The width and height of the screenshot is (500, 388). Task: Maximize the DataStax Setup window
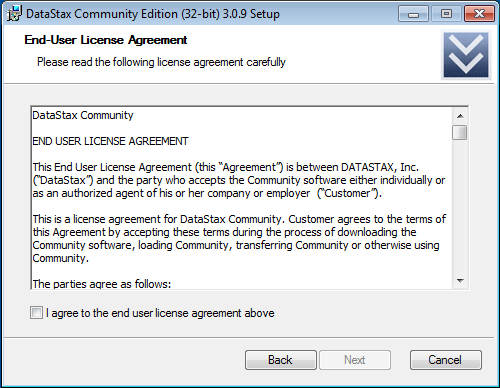(x=446, y=14)
